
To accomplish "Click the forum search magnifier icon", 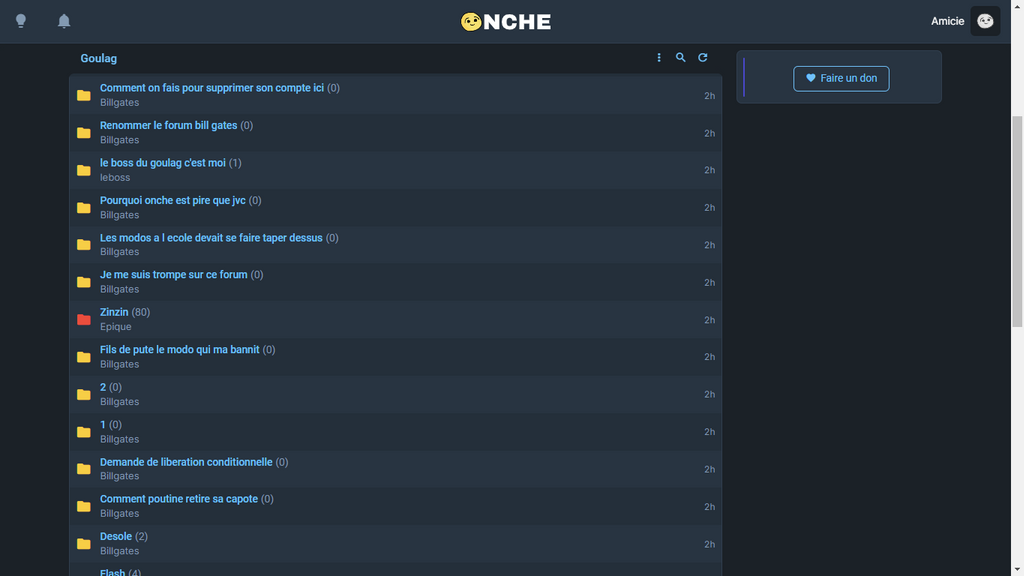I will [680, 57].
